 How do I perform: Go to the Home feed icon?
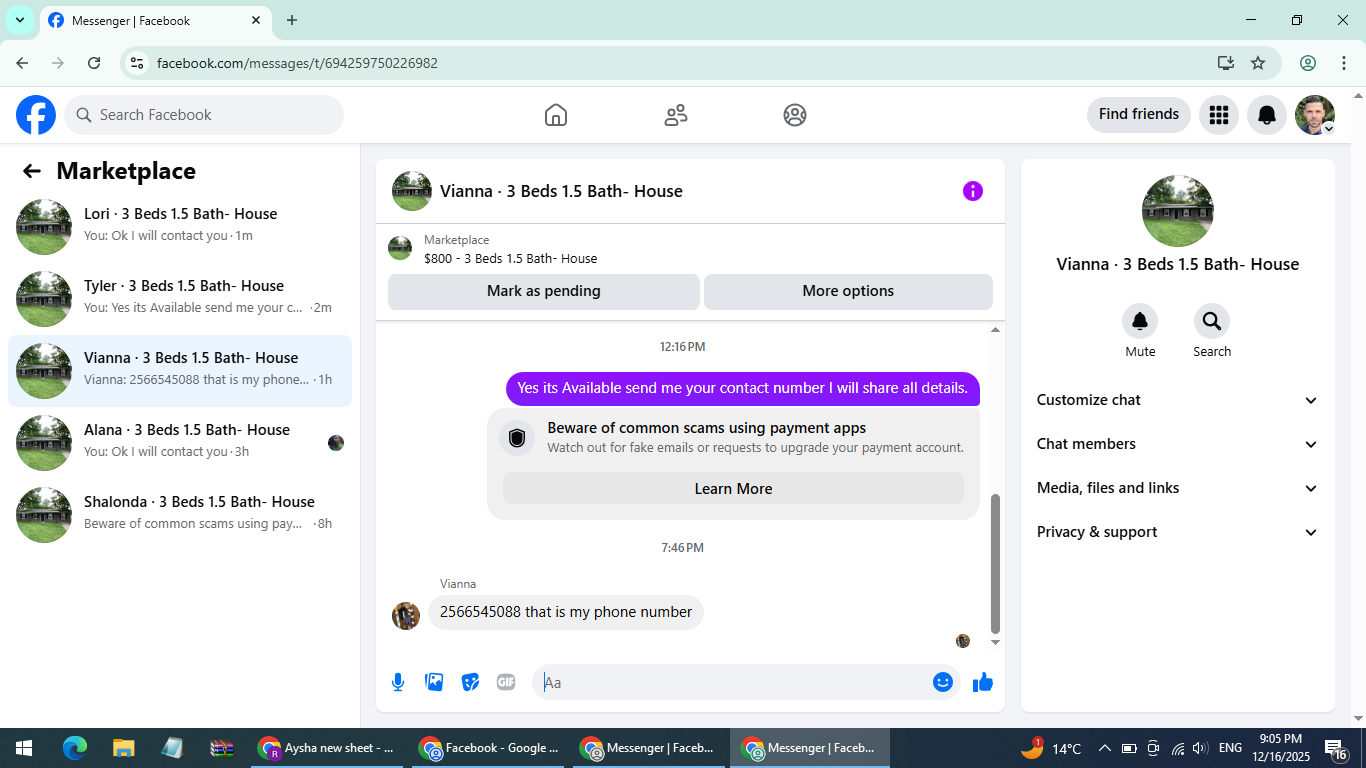click(556, 115)
